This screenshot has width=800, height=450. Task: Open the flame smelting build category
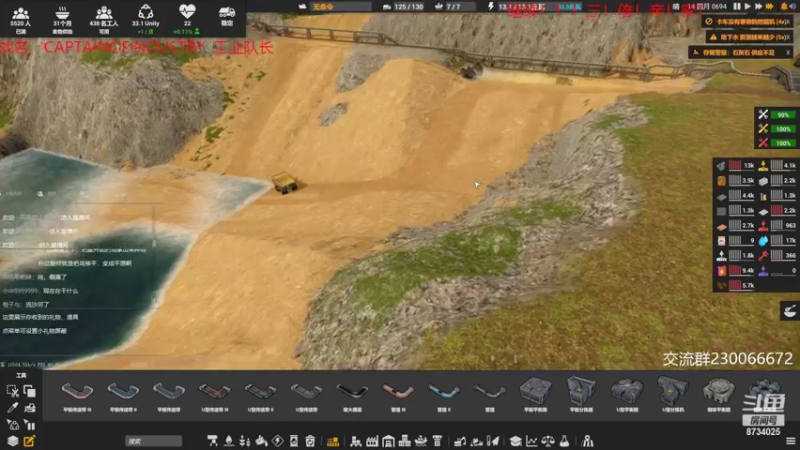tap(261, 441)
